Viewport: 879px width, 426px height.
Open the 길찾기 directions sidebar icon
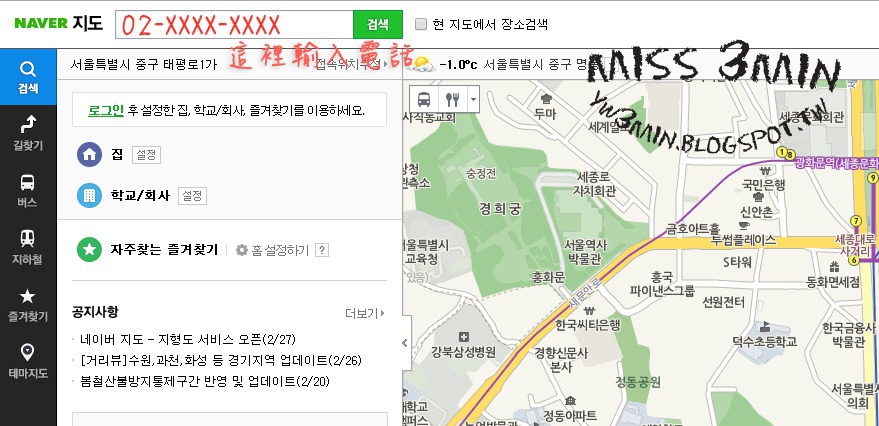(27, 133)
